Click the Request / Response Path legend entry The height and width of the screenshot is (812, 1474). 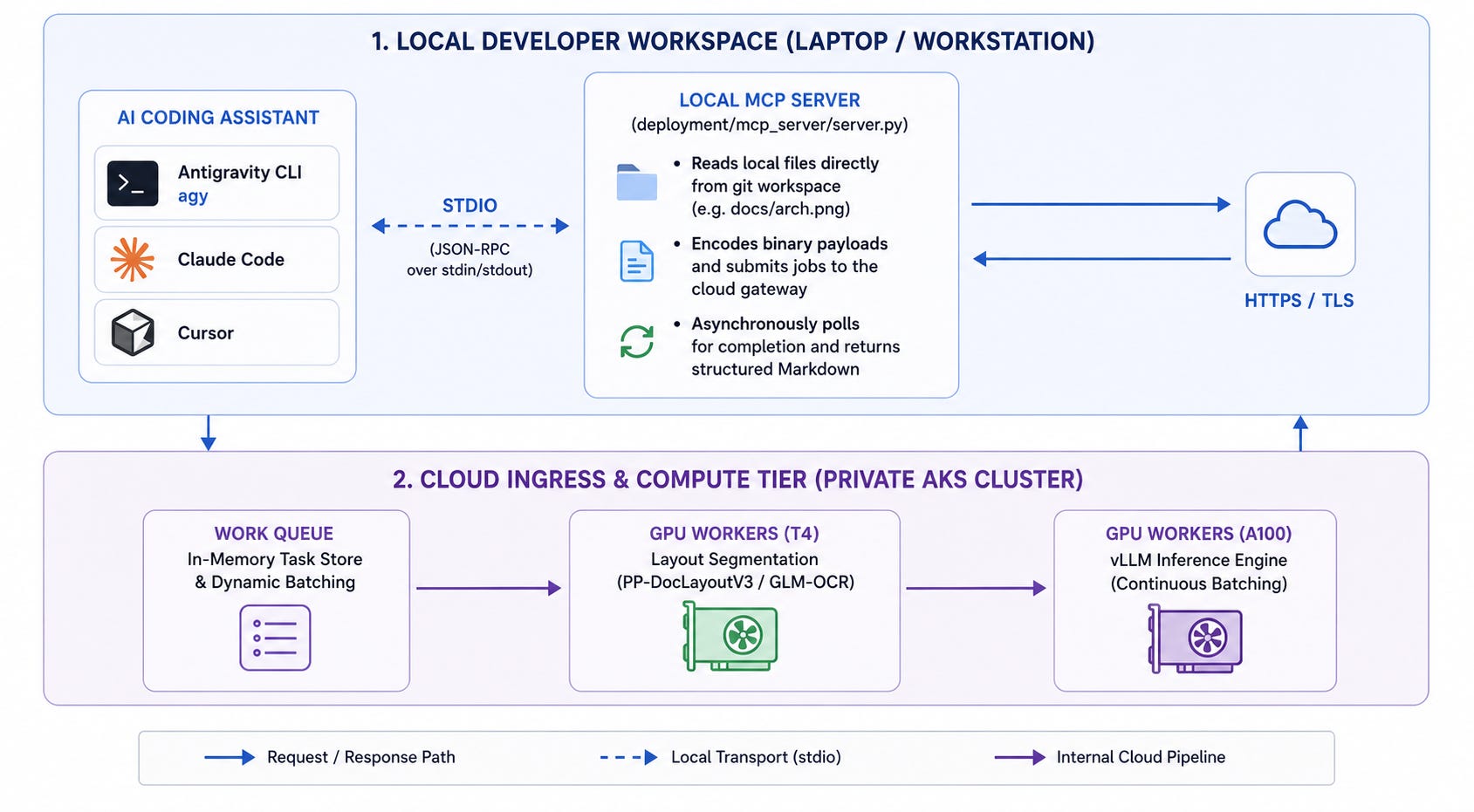pos(330,757)
